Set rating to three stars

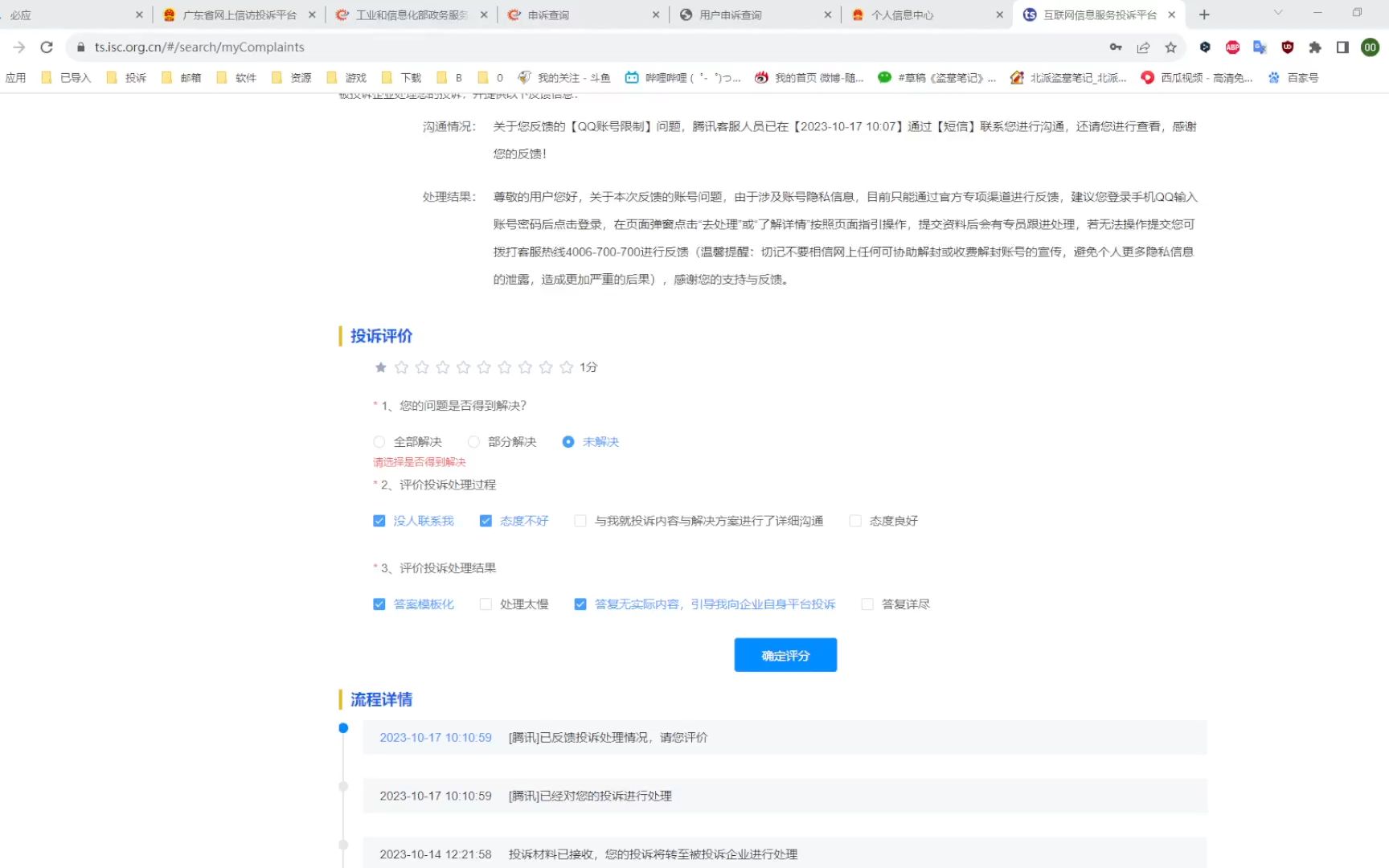click(422, 367)
